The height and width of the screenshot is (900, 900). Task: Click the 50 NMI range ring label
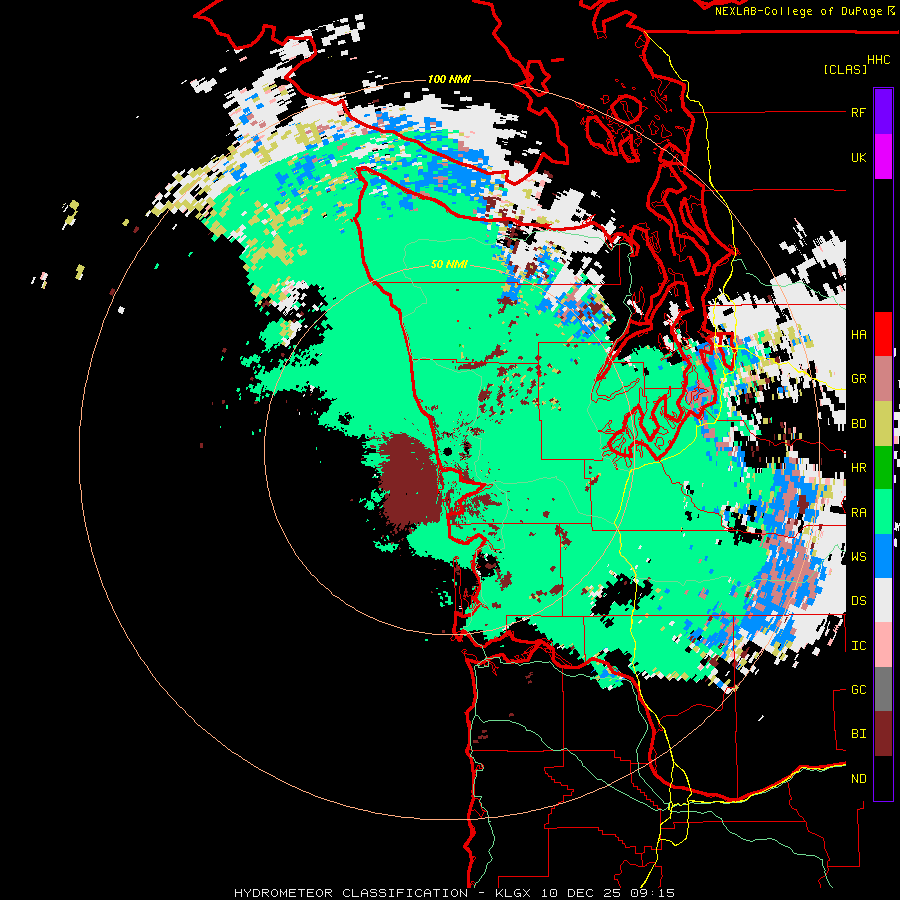point(449,265)
